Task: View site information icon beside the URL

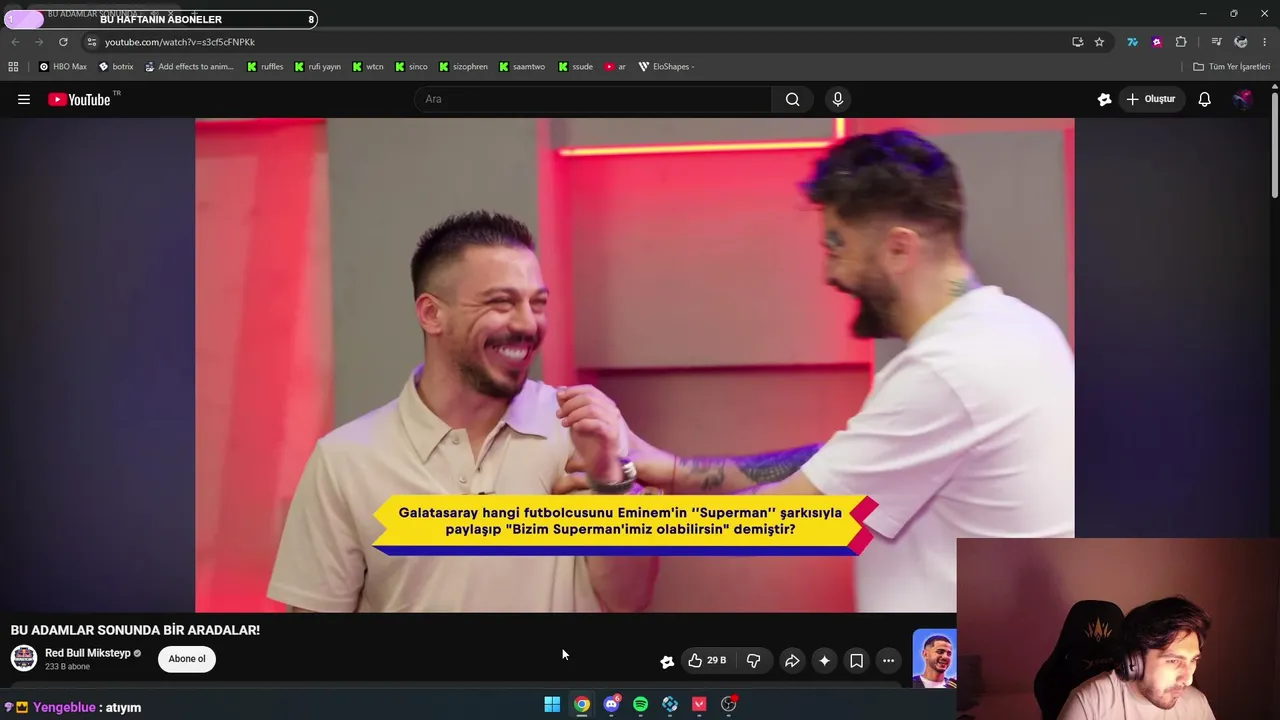Action: click(x=91, y=42)
